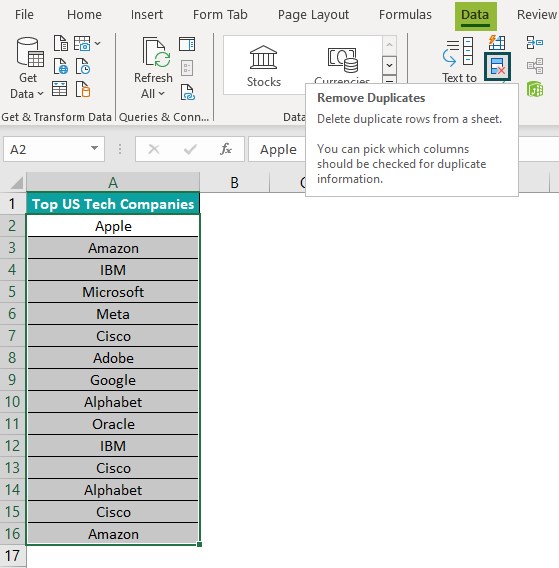
Task: Select the Currencies data type
Action: [x=342, y=65]
